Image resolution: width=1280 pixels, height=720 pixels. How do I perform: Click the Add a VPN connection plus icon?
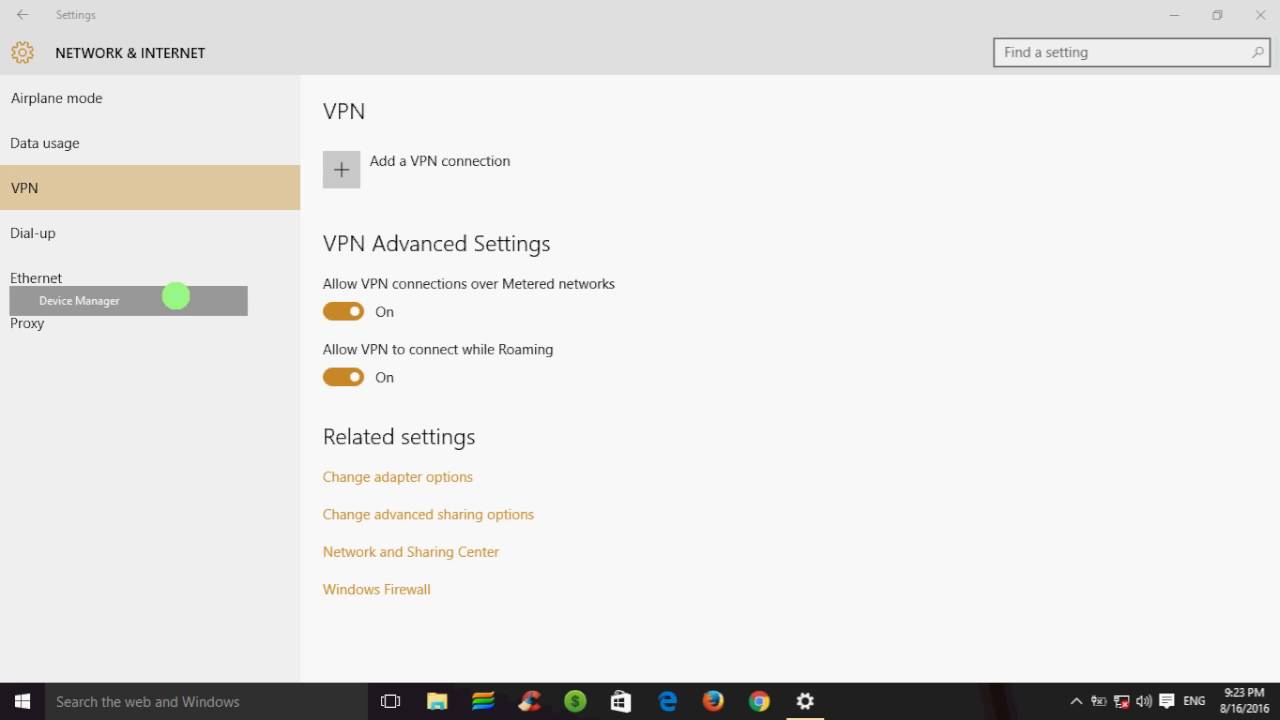pos(341,169)
